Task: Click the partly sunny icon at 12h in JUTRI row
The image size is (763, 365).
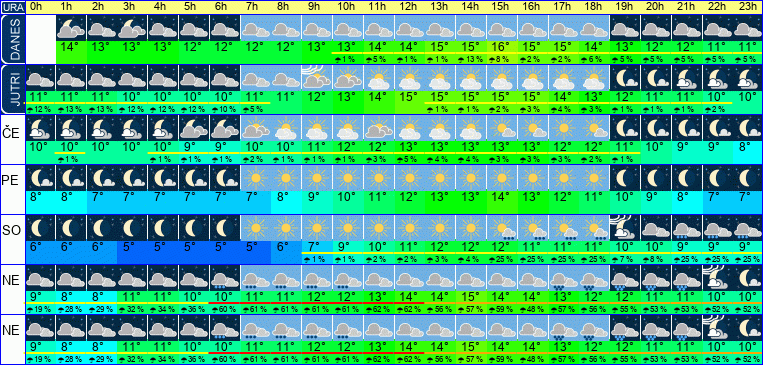Action: 409,77
